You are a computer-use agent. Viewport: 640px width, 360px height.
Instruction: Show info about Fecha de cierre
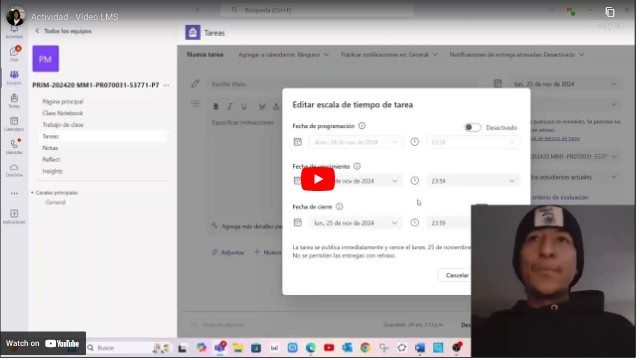339,207
